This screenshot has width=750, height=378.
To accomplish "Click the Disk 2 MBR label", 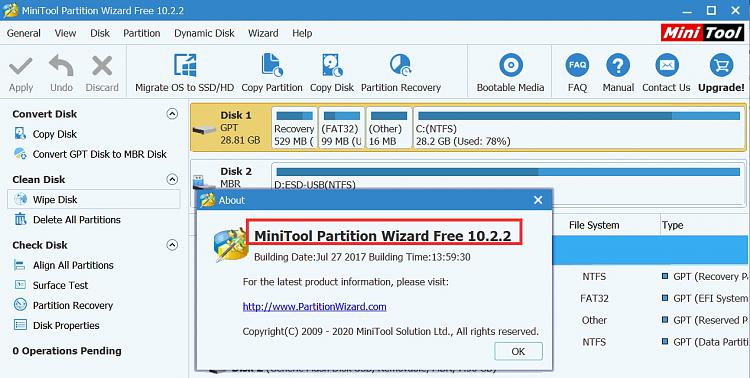I will 236,178.
